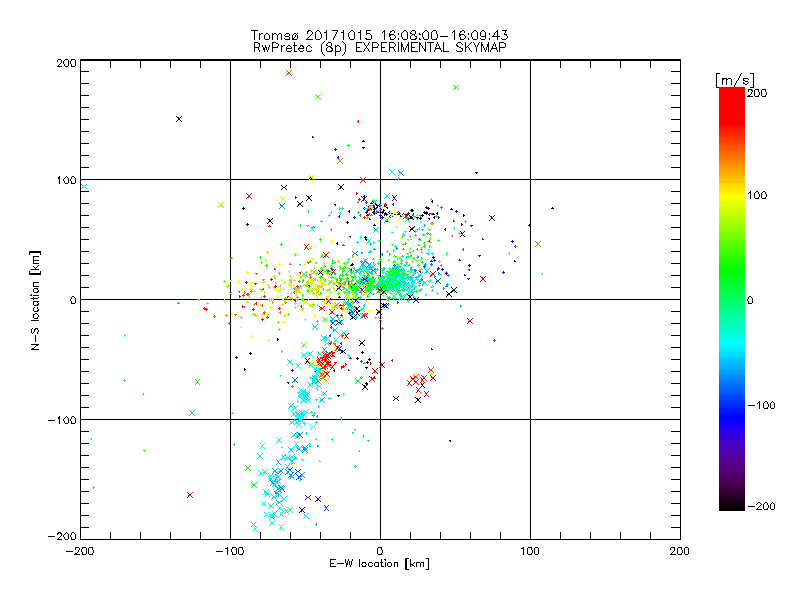
Task: Click the "E-W location [km]" axis label
Action: 379,564
